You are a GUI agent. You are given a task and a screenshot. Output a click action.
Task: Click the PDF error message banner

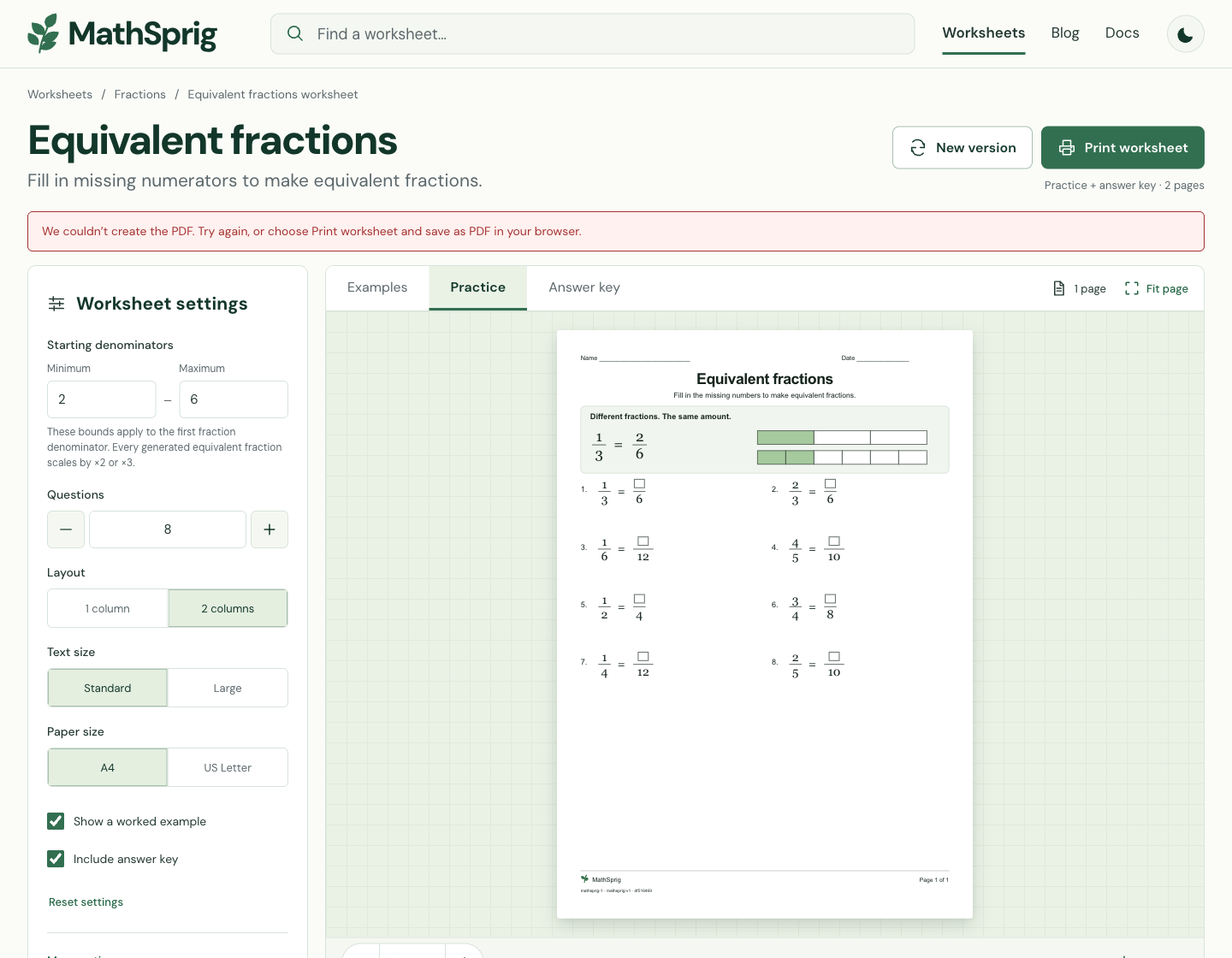pos(616,231)
